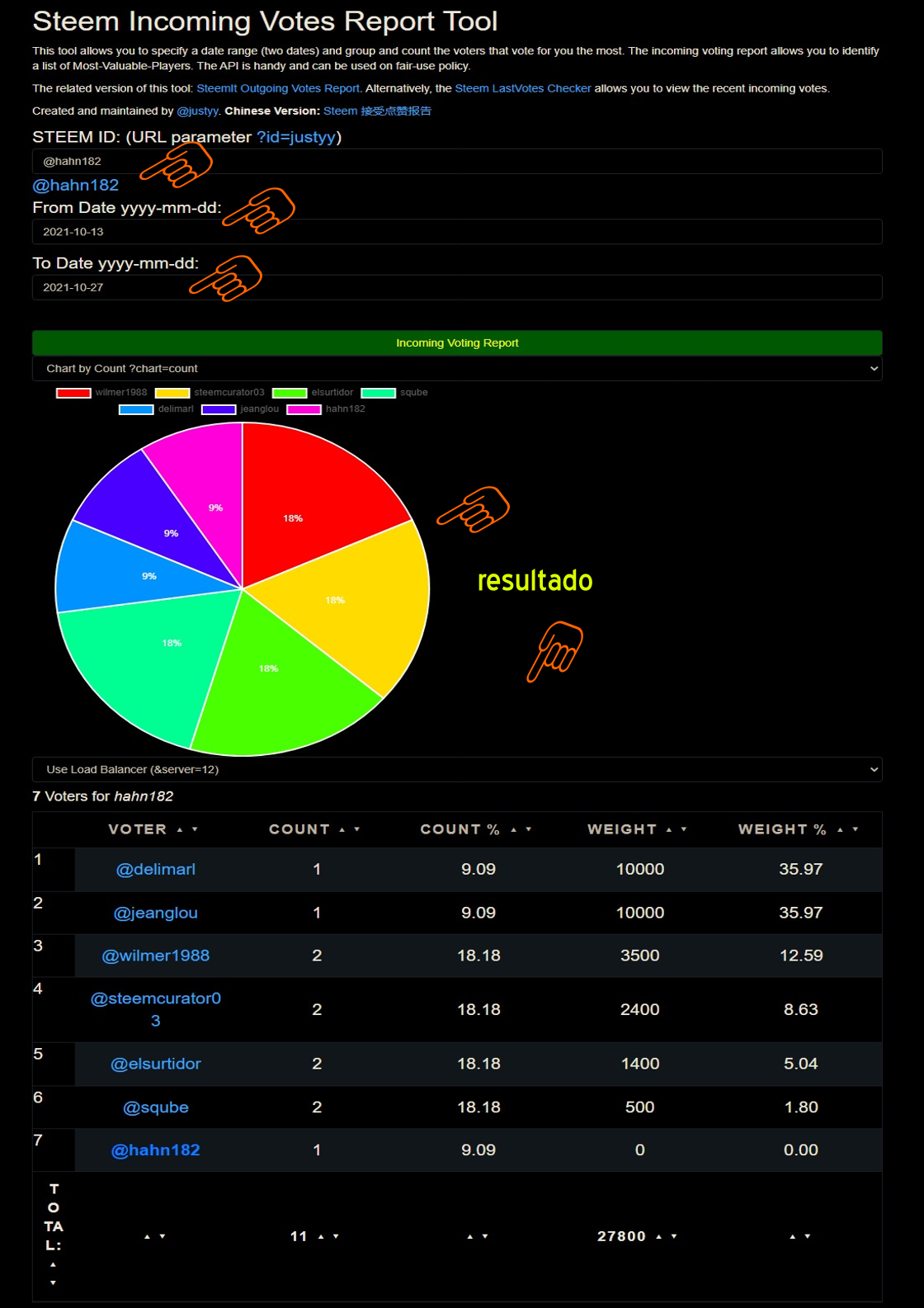Open @justyy profile link
Viewport: 924px width, 1308px height.
click(198, 111)
